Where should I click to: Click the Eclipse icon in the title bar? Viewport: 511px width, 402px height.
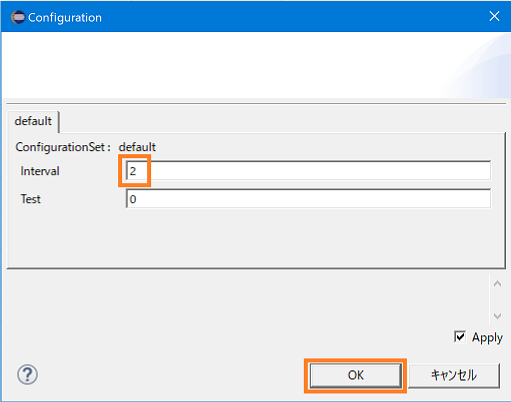[18, 17]
